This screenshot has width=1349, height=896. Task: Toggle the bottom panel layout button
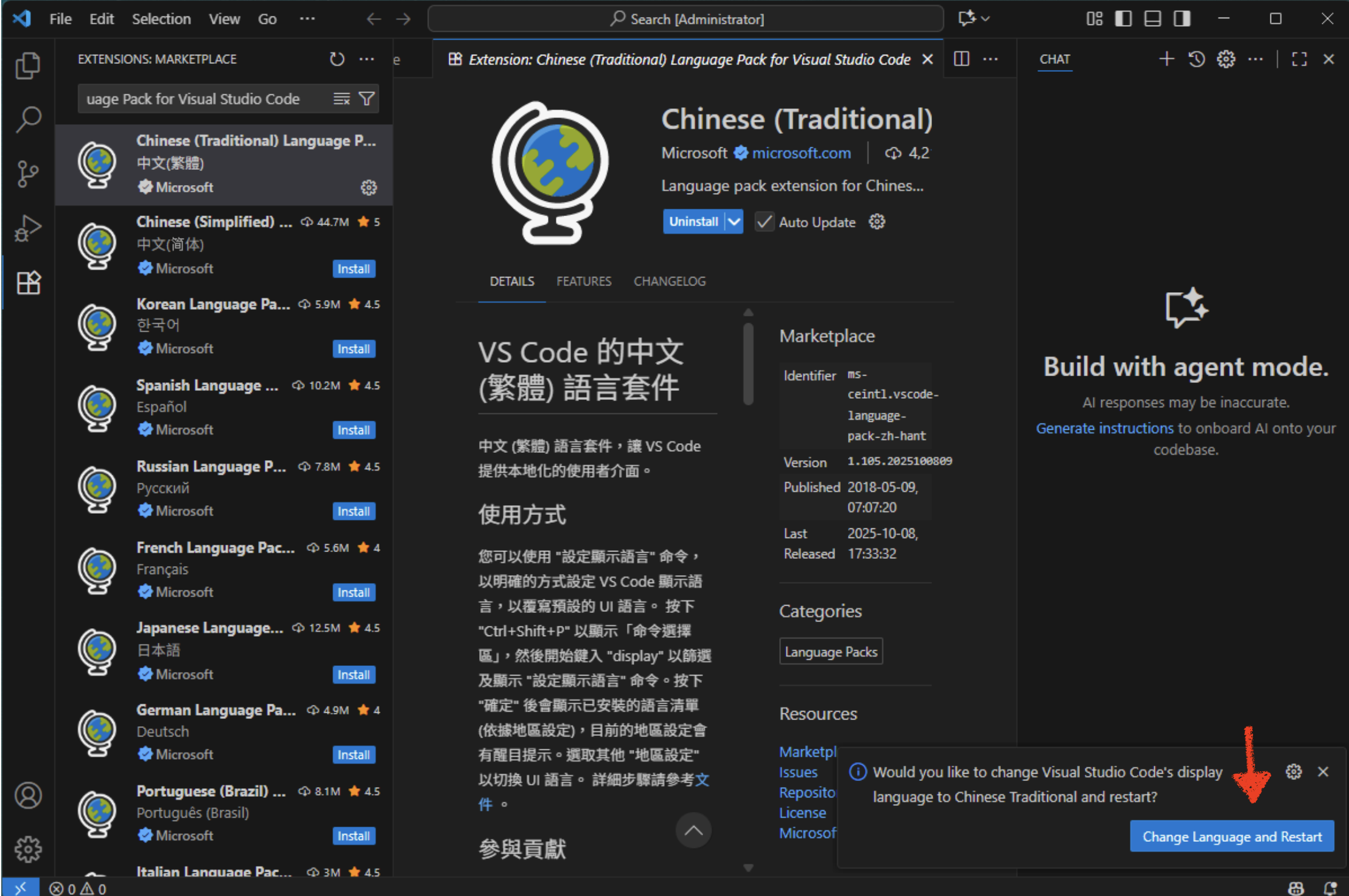click(1152, 19)
